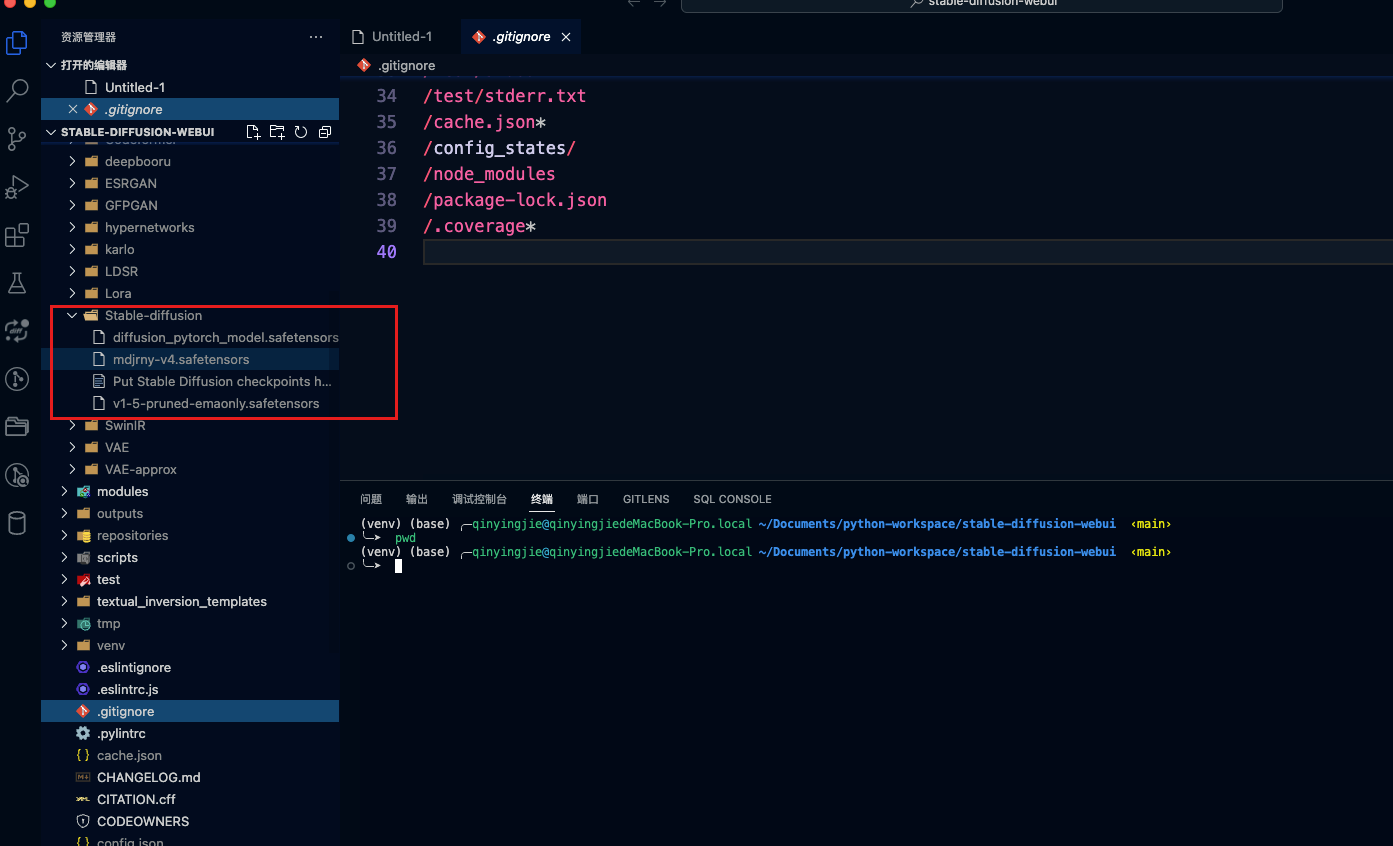Open v1-5-pruned-emaonly.safetensors file
Viewport: 1393px width, 846px height.
[x=190, y=403]
